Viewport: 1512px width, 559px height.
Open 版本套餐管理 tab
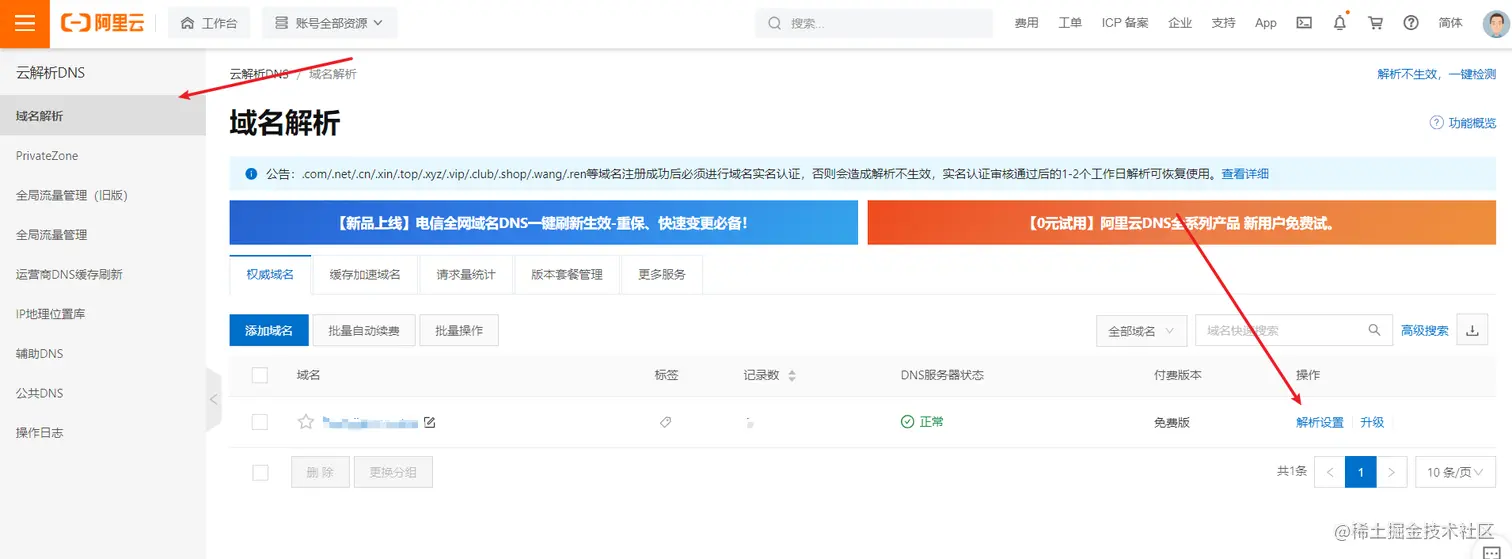pos(567,274)
